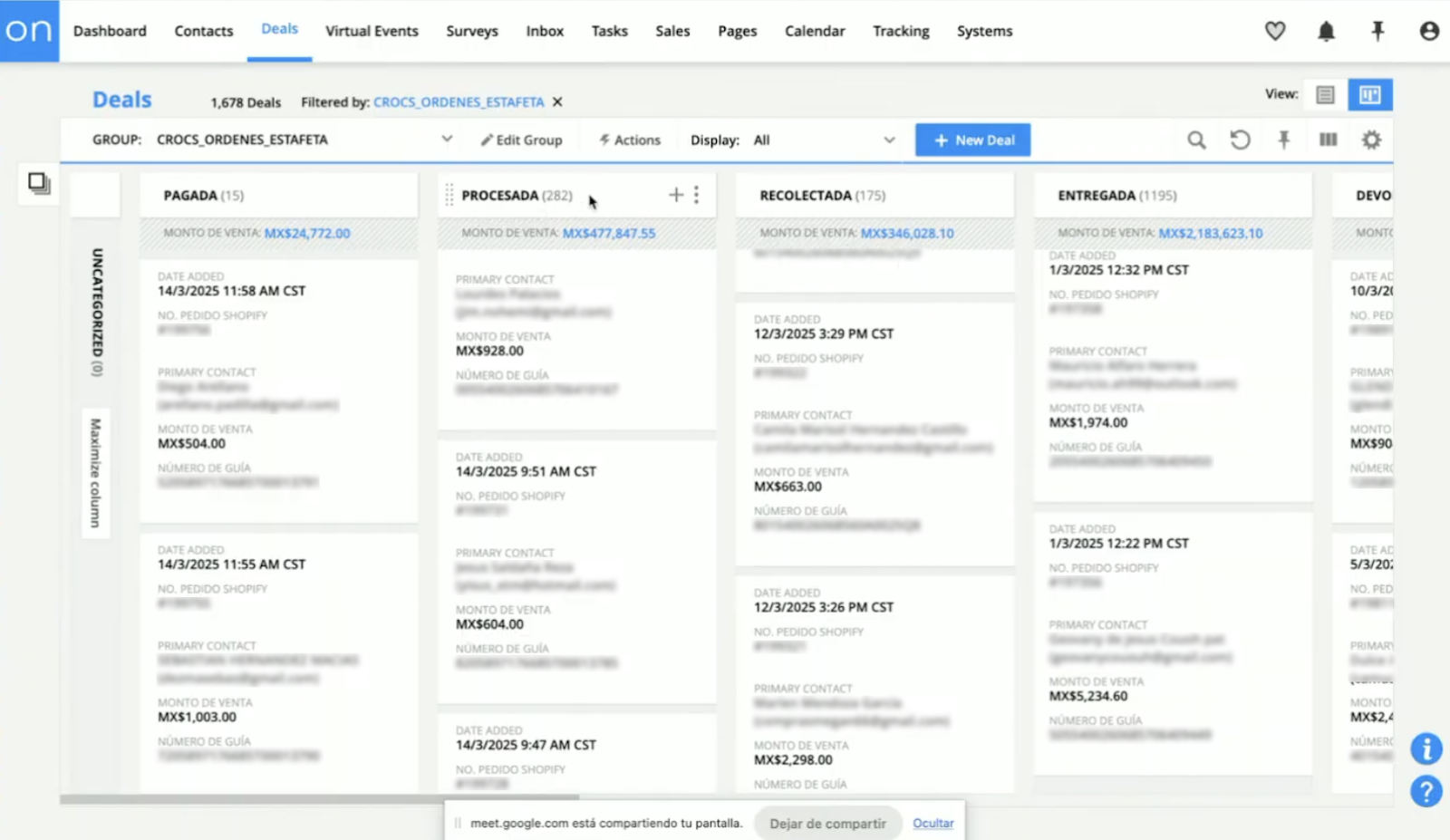Add a new card with the plus in PROCESADA column
Image resolution: width=1450 pixels, height=840 pixels.
675,194
